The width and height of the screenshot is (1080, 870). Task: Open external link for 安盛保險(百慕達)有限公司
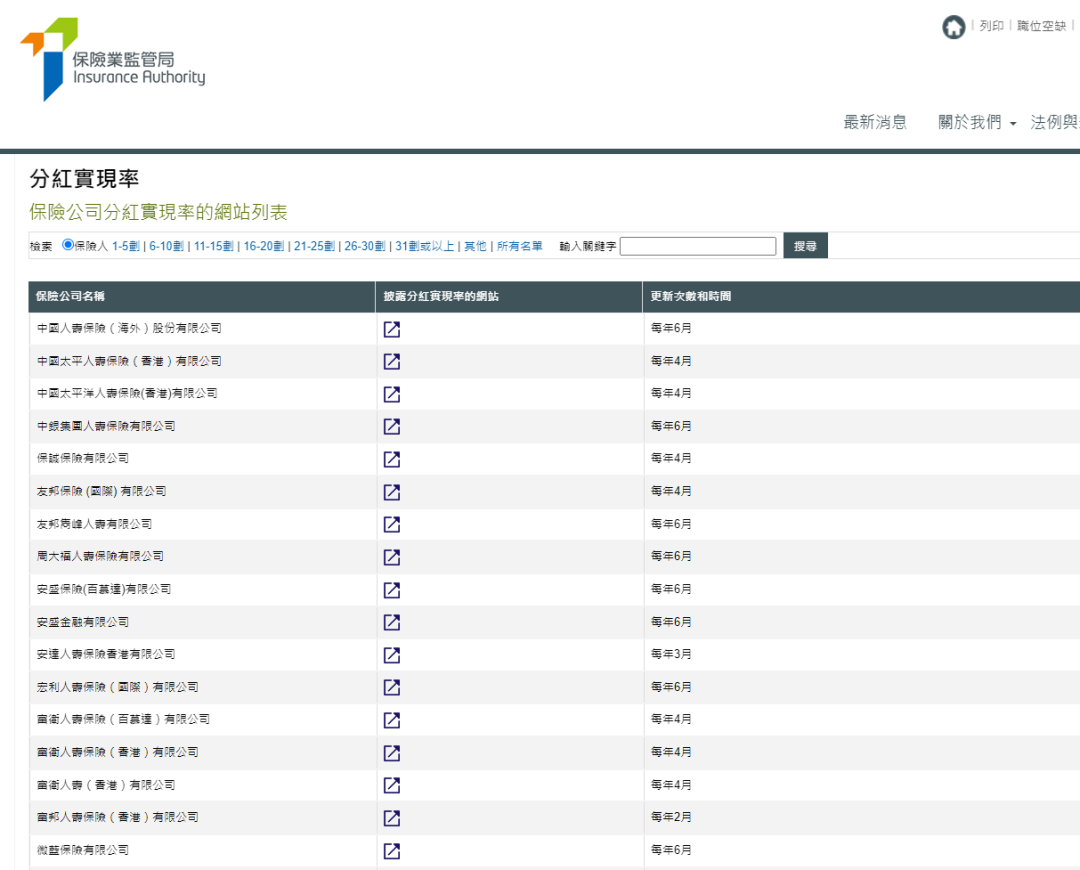point(392,590)
